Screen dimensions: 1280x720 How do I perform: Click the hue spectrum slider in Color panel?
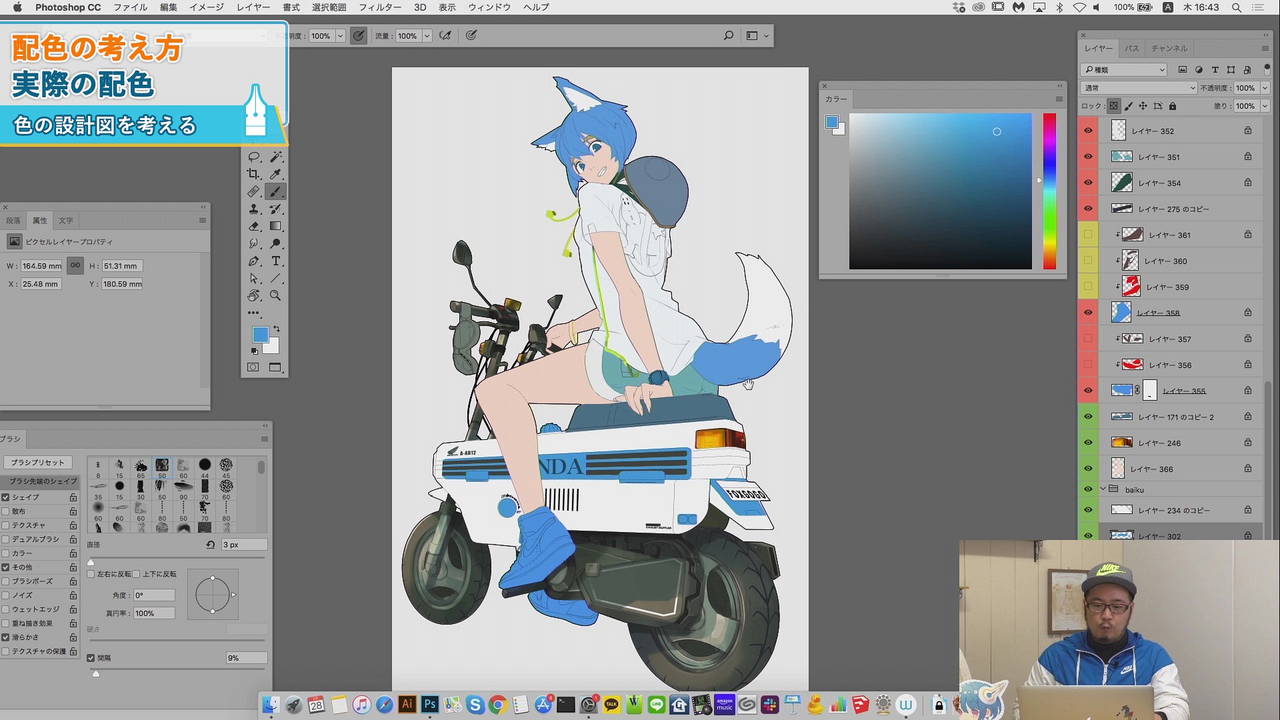pos(1049,191)
